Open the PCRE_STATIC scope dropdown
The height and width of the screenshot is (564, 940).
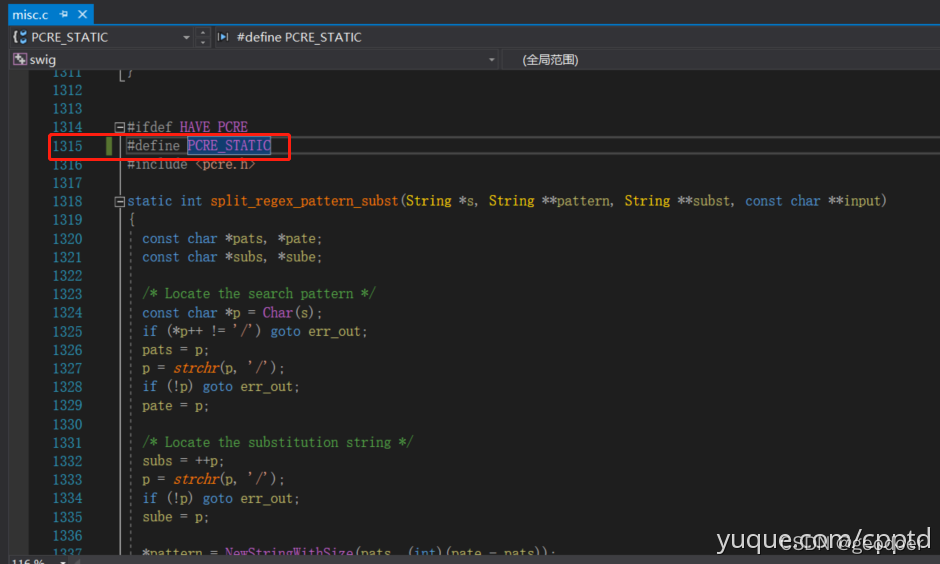[186, 37]
